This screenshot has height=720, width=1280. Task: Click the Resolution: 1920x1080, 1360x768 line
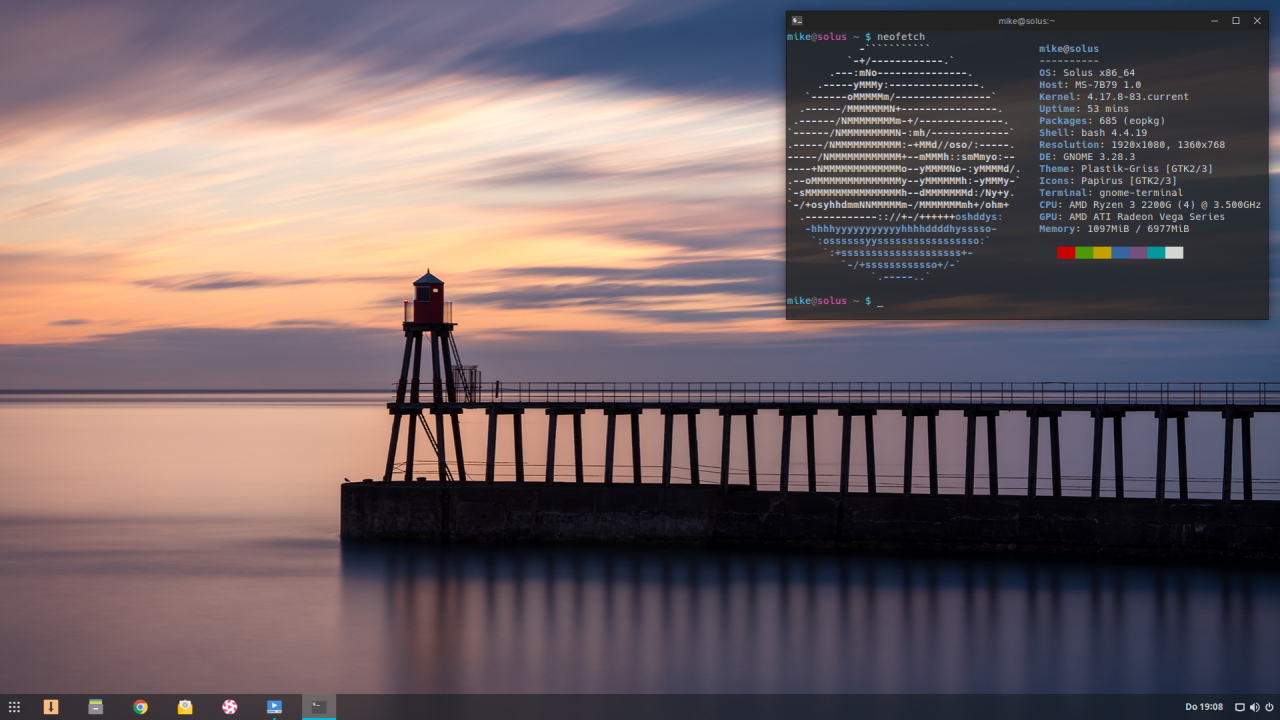click(x=1132, y=145)
